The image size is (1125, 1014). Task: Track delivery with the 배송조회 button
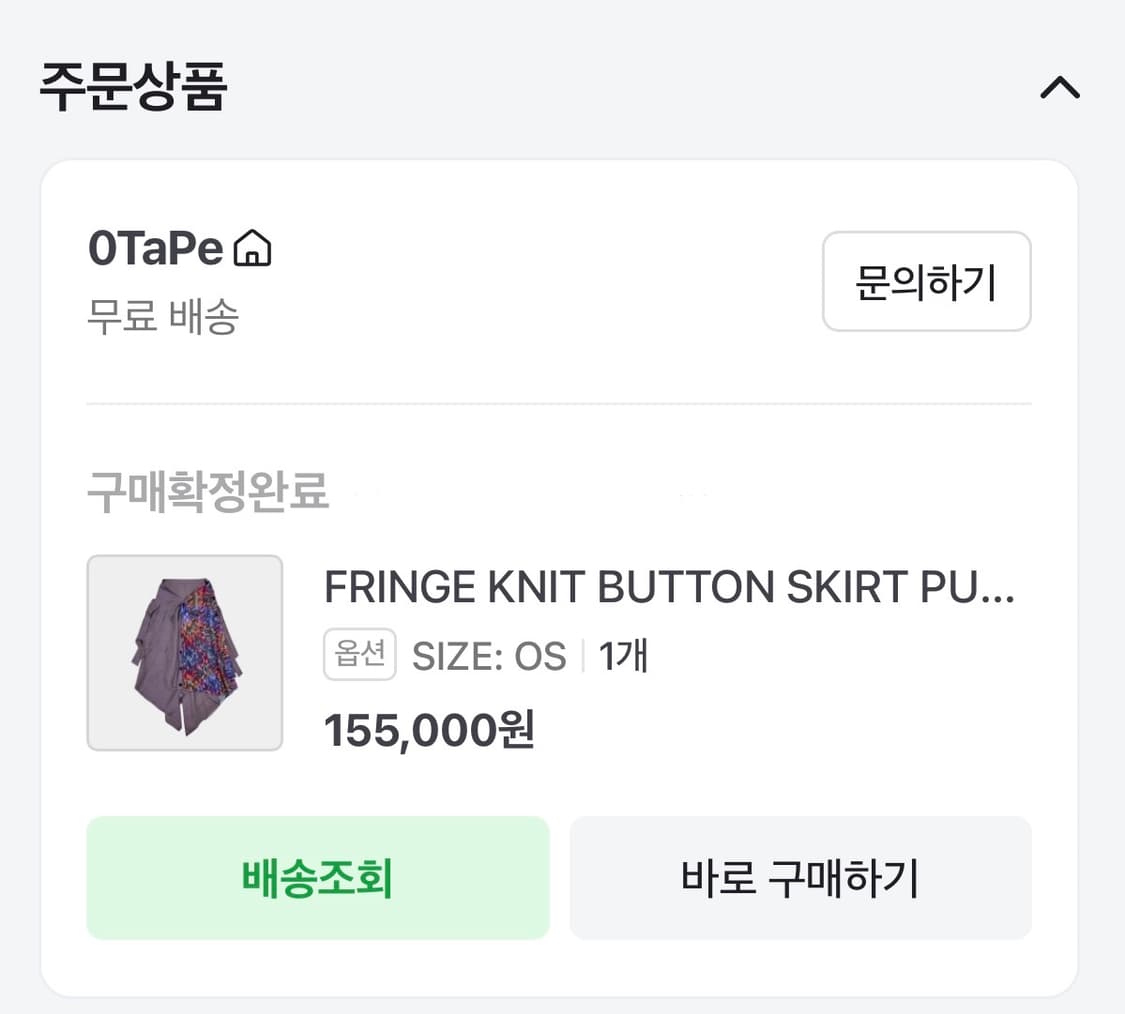[317, 878]
